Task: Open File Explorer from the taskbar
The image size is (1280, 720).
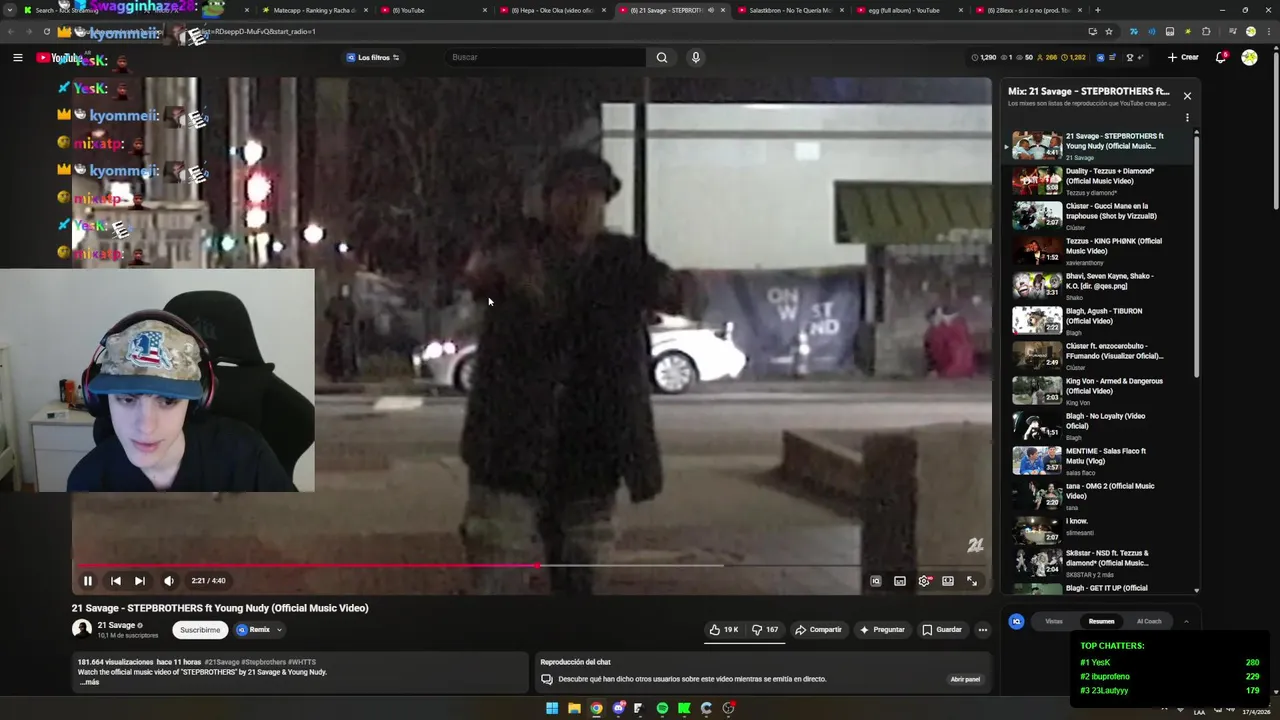Action: coord(574,708)
